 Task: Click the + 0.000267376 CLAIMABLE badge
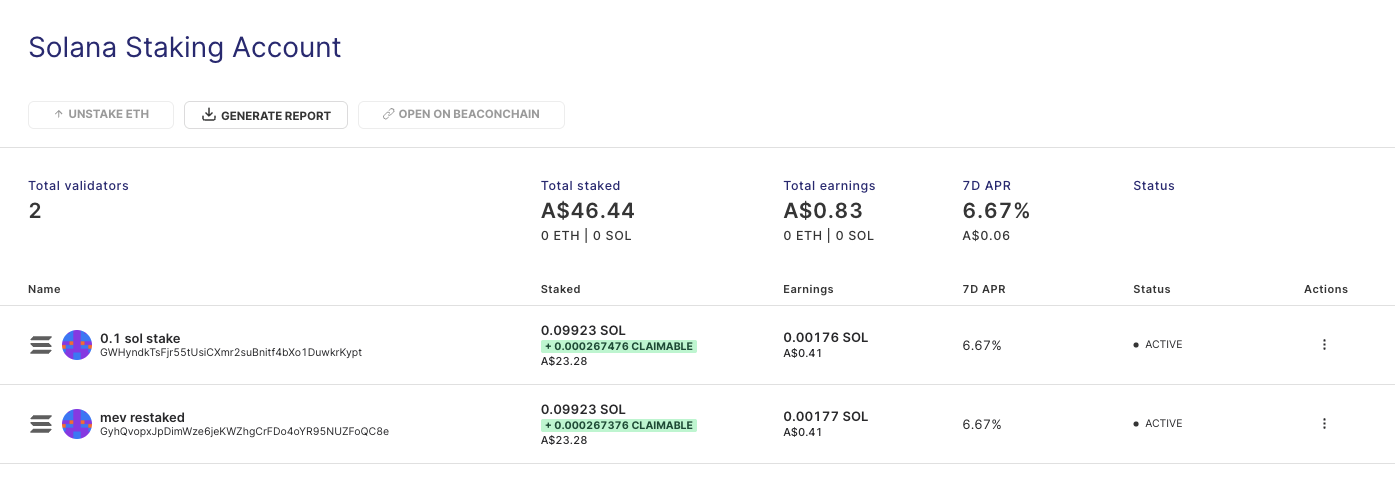click(619, 425)
